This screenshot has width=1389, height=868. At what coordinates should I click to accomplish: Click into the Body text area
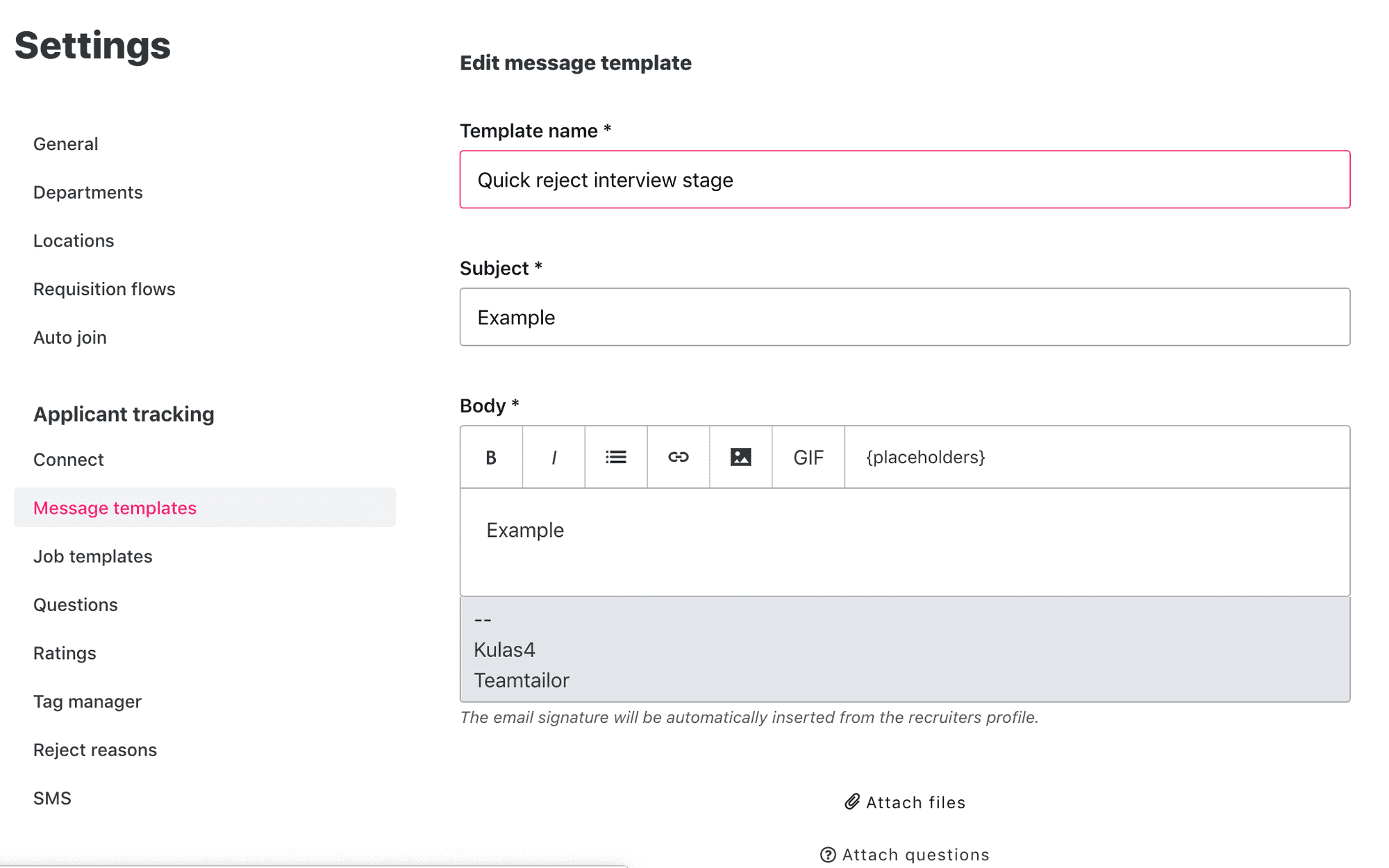tap(905, 542)
